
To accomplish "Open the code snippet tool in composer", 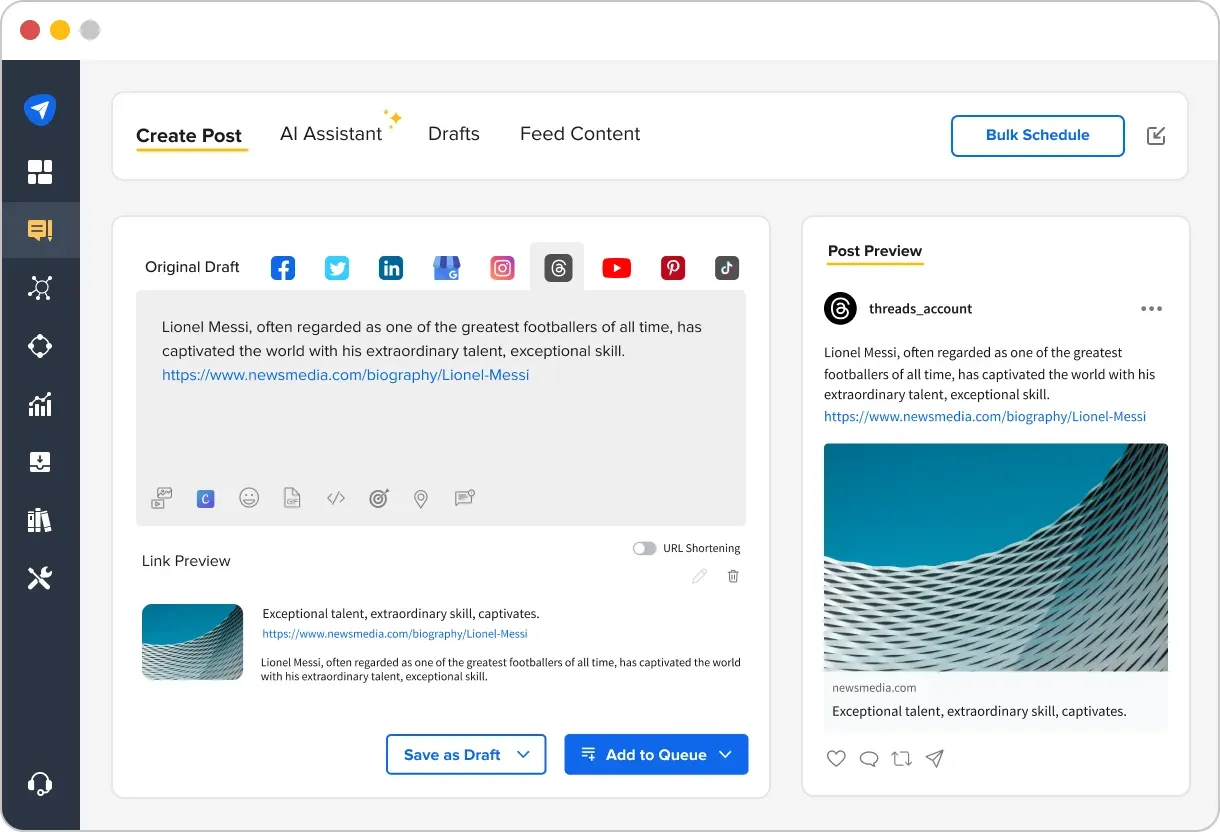I will pyautogui.click(x=335, y=498).
